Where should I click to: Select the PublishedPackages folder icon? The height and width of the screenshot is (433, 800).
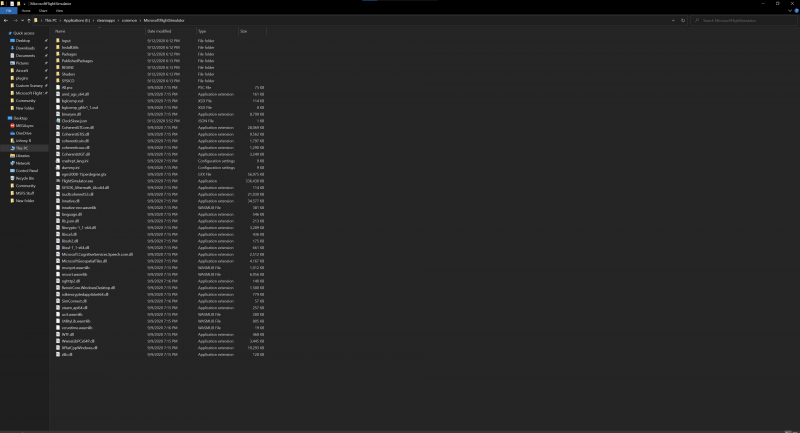coord(58,60)
